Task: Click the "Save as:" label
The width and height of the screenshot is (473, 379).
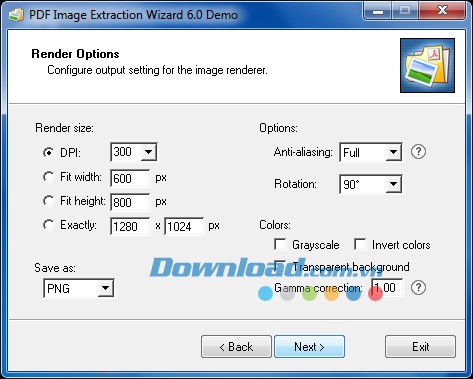Action: (x=55, y=268)
